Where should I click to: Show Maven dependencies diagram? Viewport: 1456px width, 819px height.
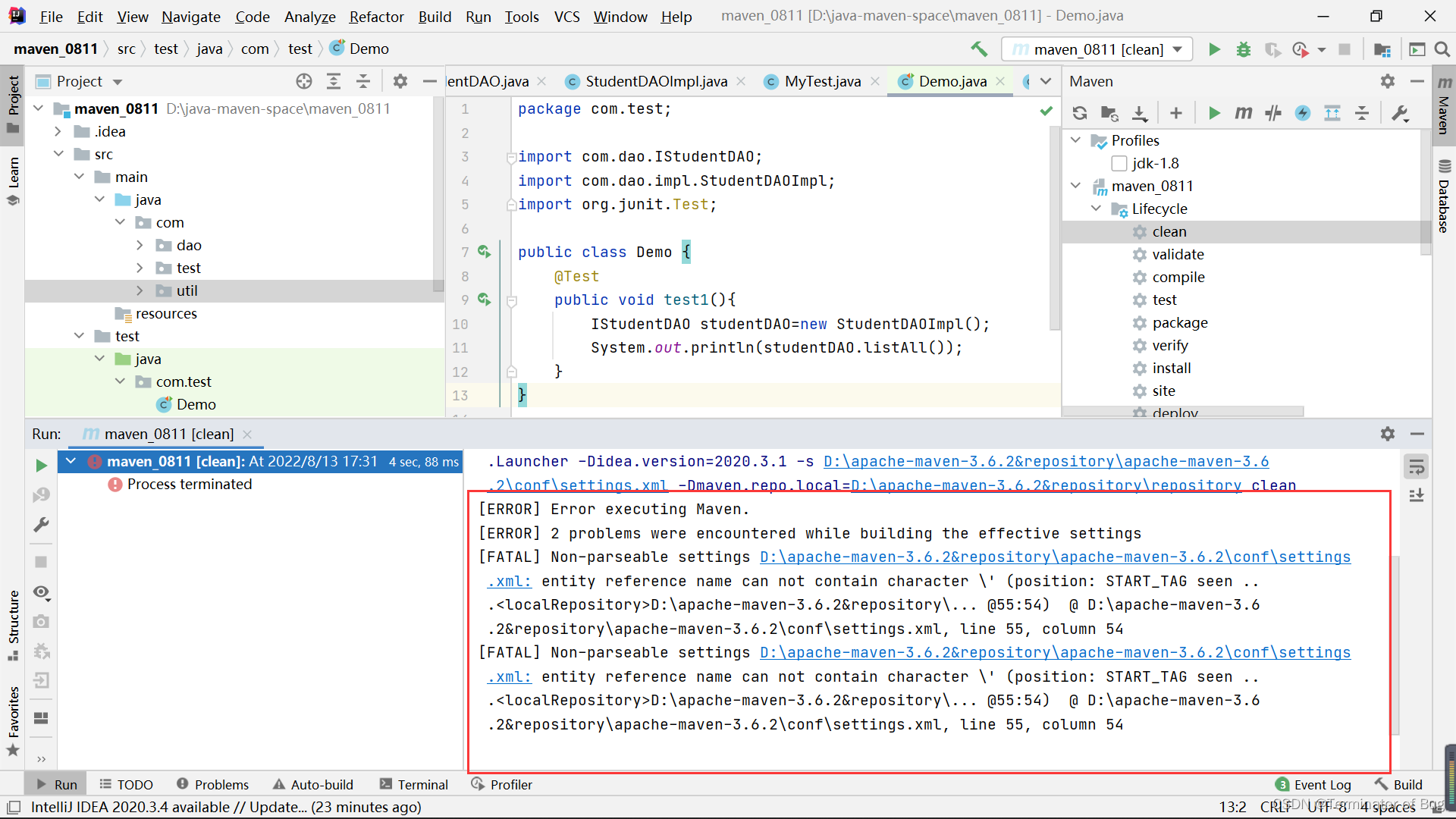(x=1332, y=113)
